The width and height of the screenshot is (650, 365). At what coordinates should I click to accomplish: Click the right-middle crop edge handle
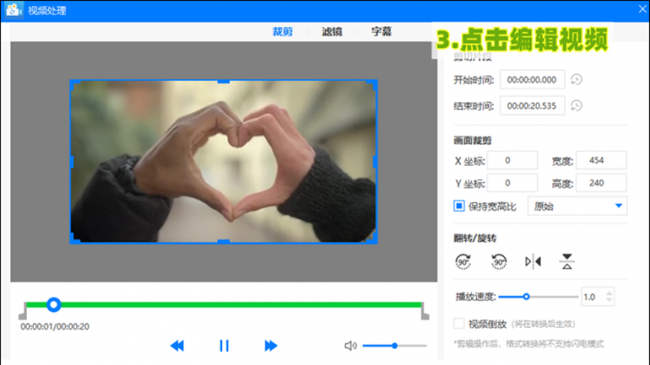pos(375,162)
